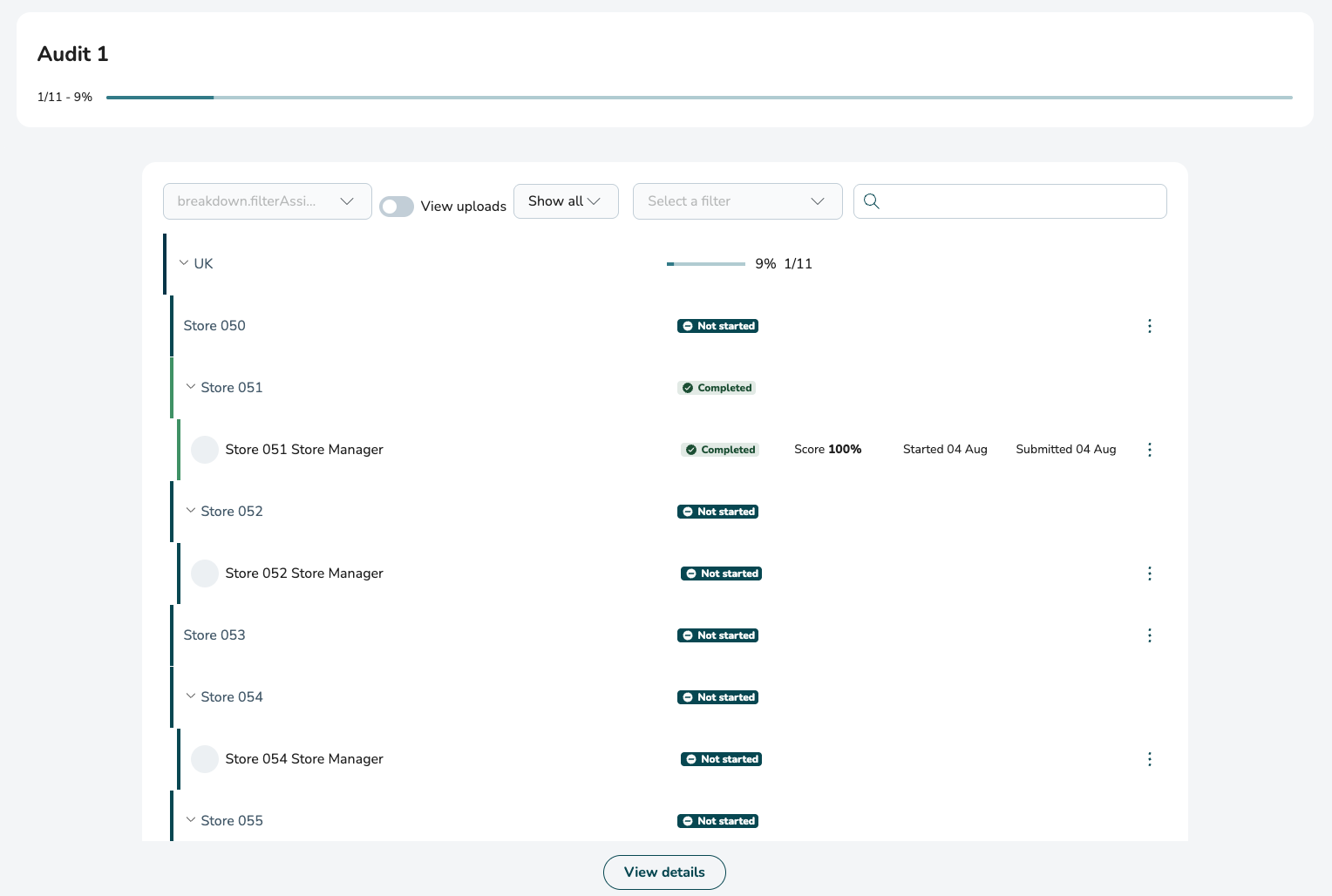The height and width of the screenshot is (896, 1332).
Task: Open options menu for Store 051 Store Manager
Action: [1149, 450]
